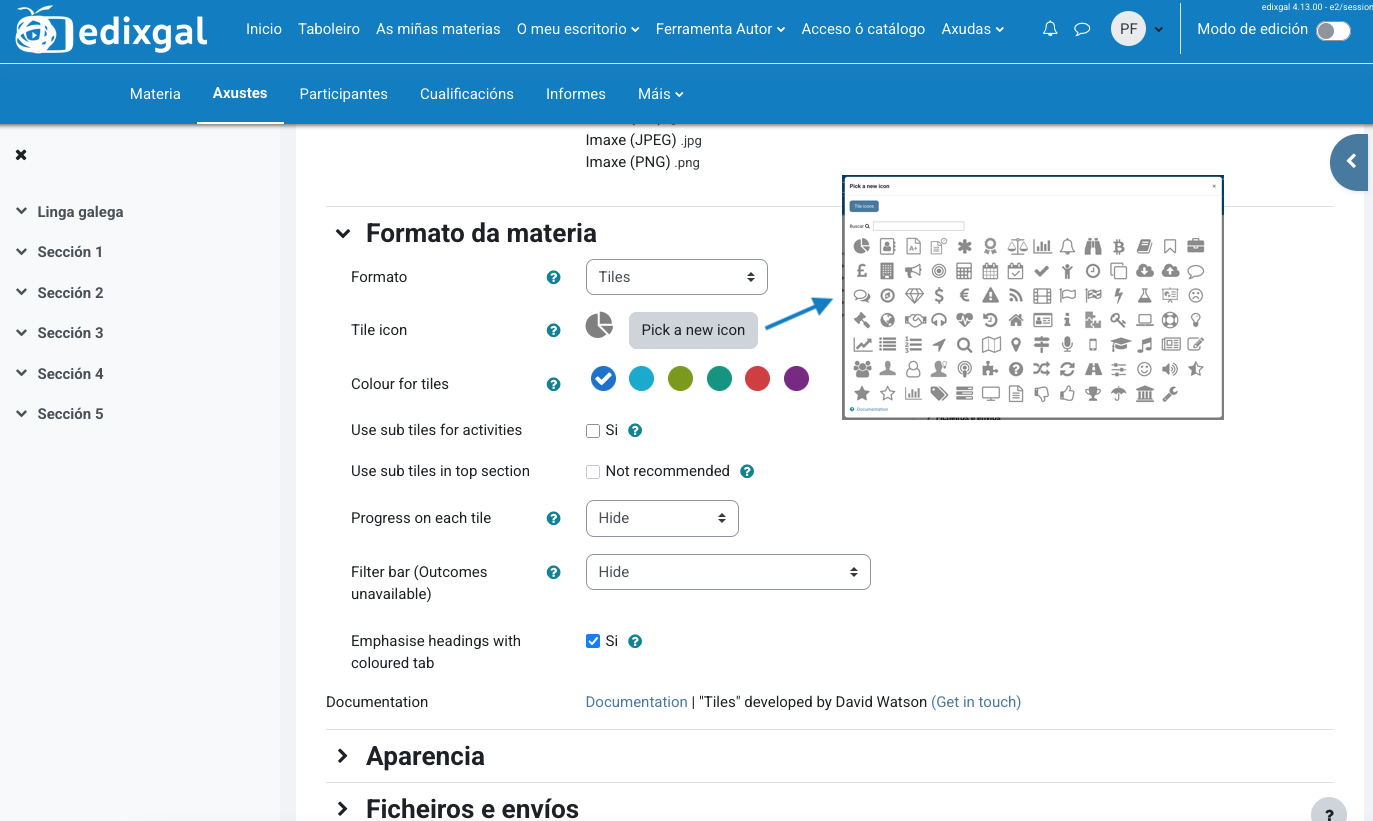1373x821 pixels.
Task: Switch to the Participantes tab
Action: (x=343, y=94)
